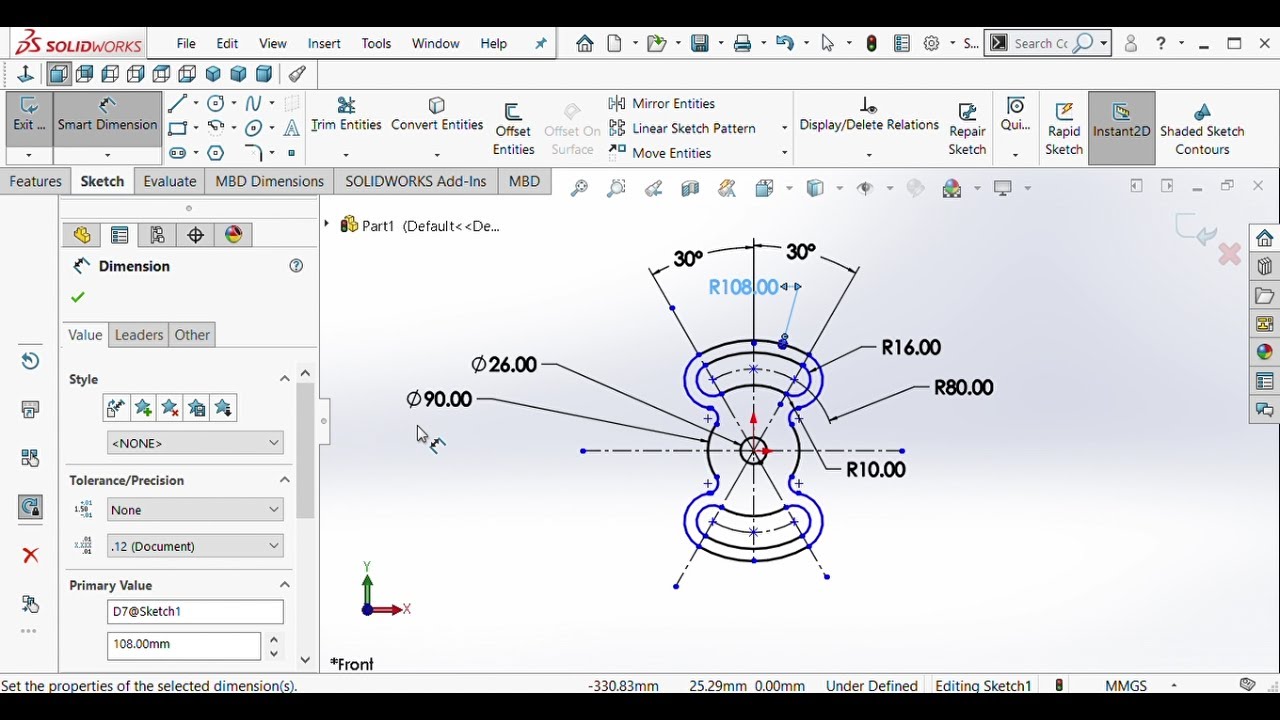
Task: Select the Value tab
Action: (85, 335)
